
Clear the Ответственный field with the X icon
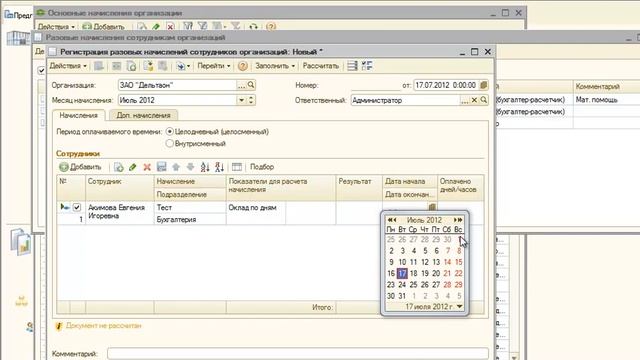click(x=474, y=100)
